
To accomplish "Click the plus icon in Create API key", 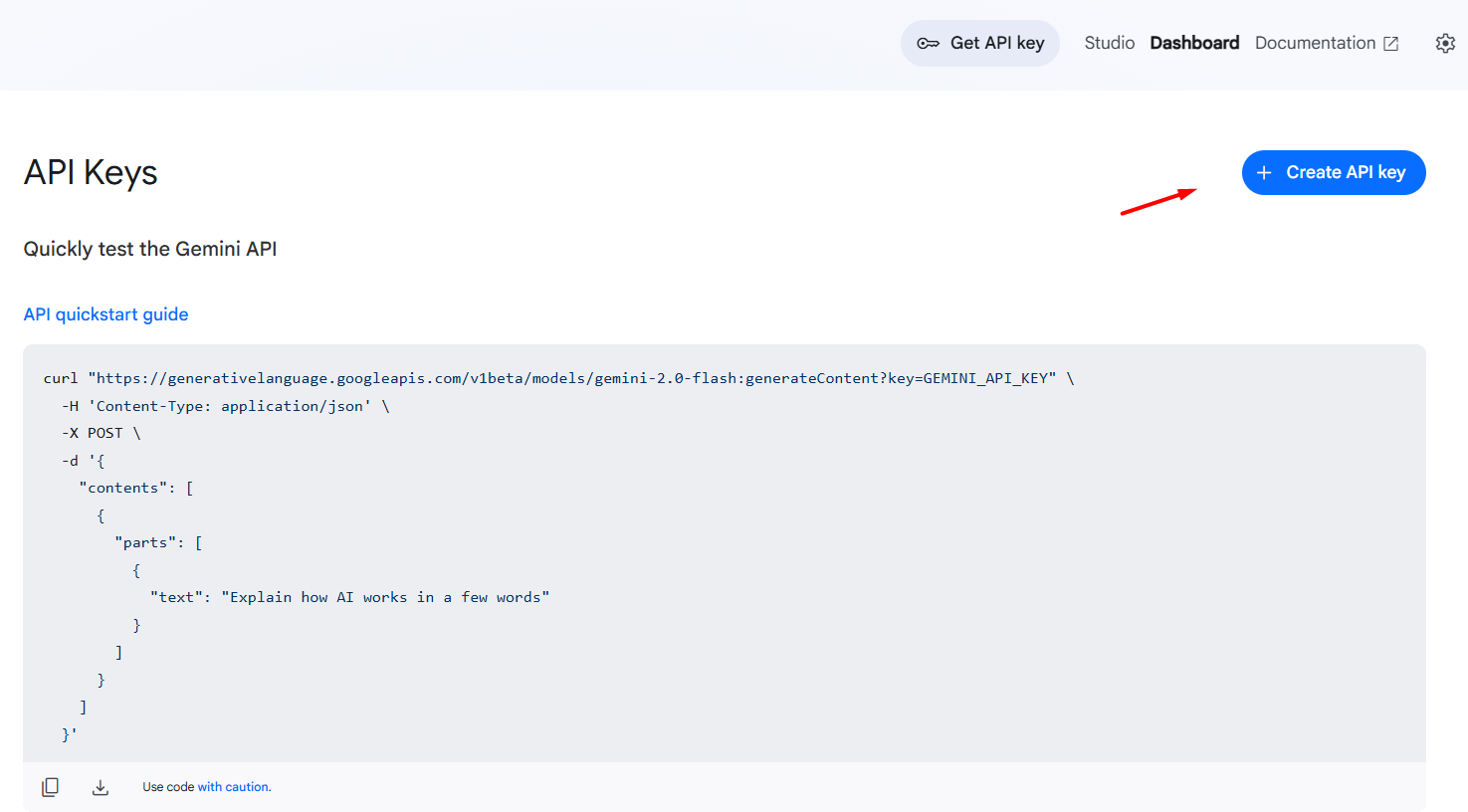I will (x=1264, y=172).
